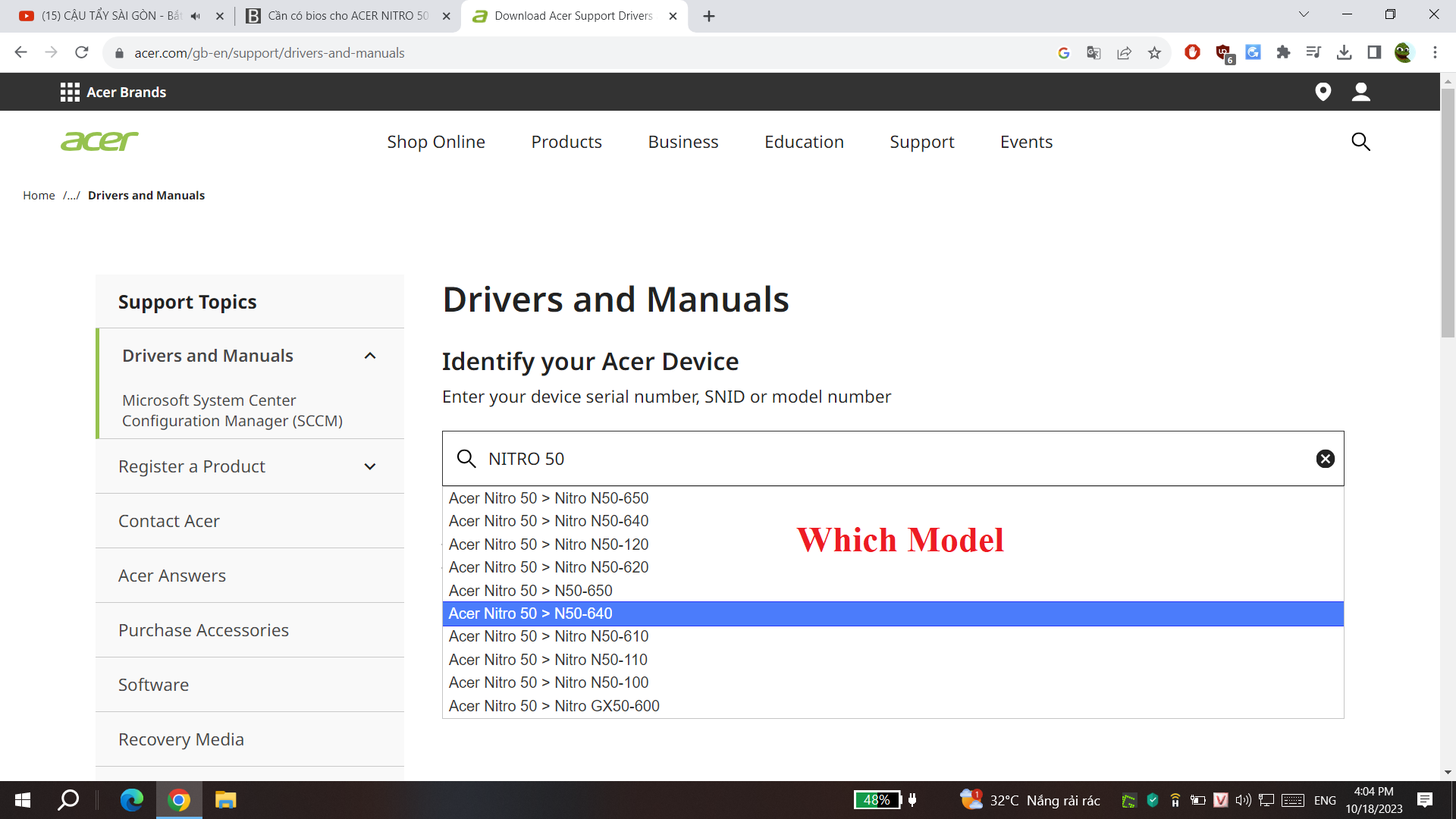Reload the current page
This screenshot has width=1456, height=819.
(82, 52)
